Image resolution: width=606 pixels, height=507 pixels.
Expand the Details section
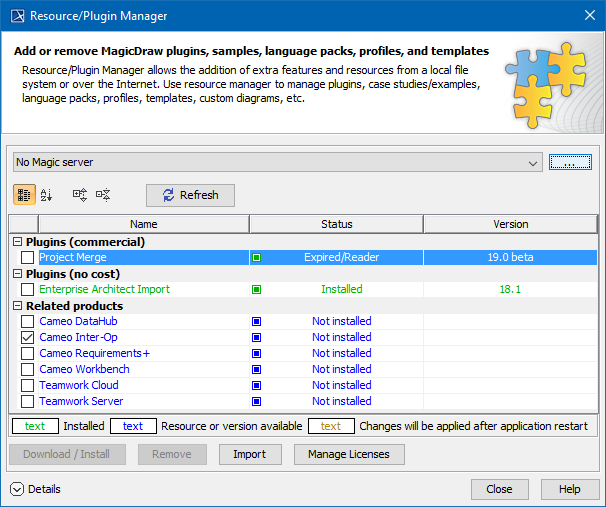coord(17,489)
